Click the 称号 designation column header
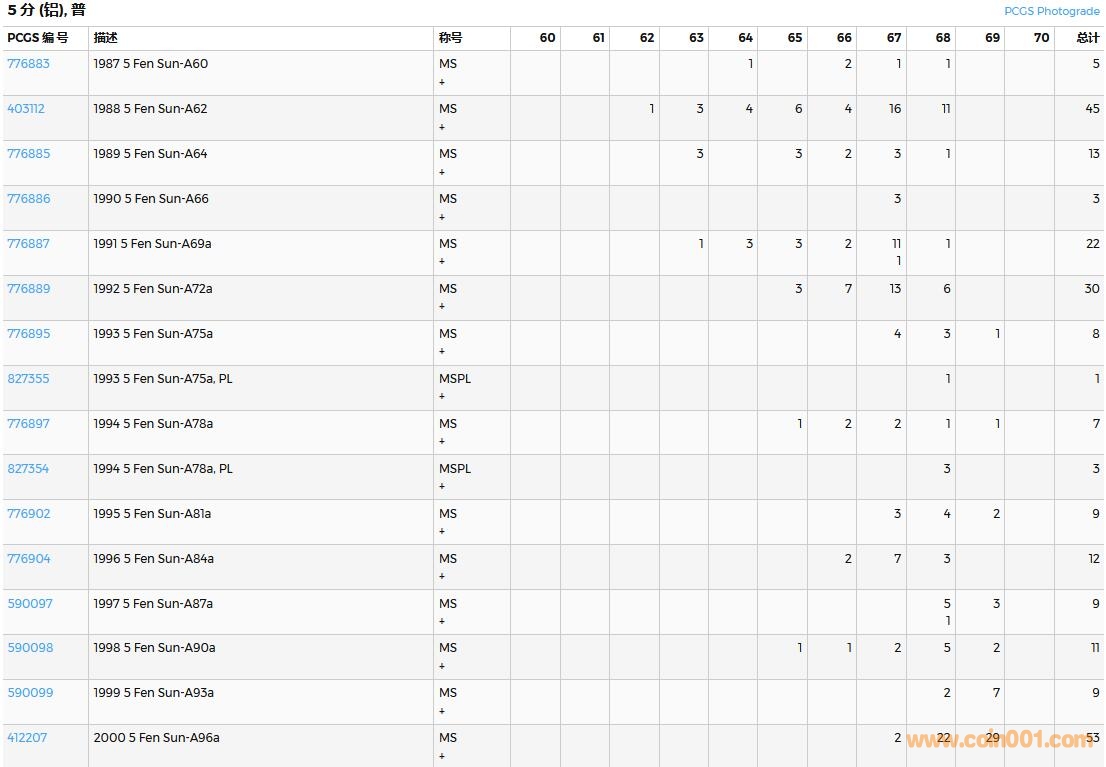 [451, 38]
